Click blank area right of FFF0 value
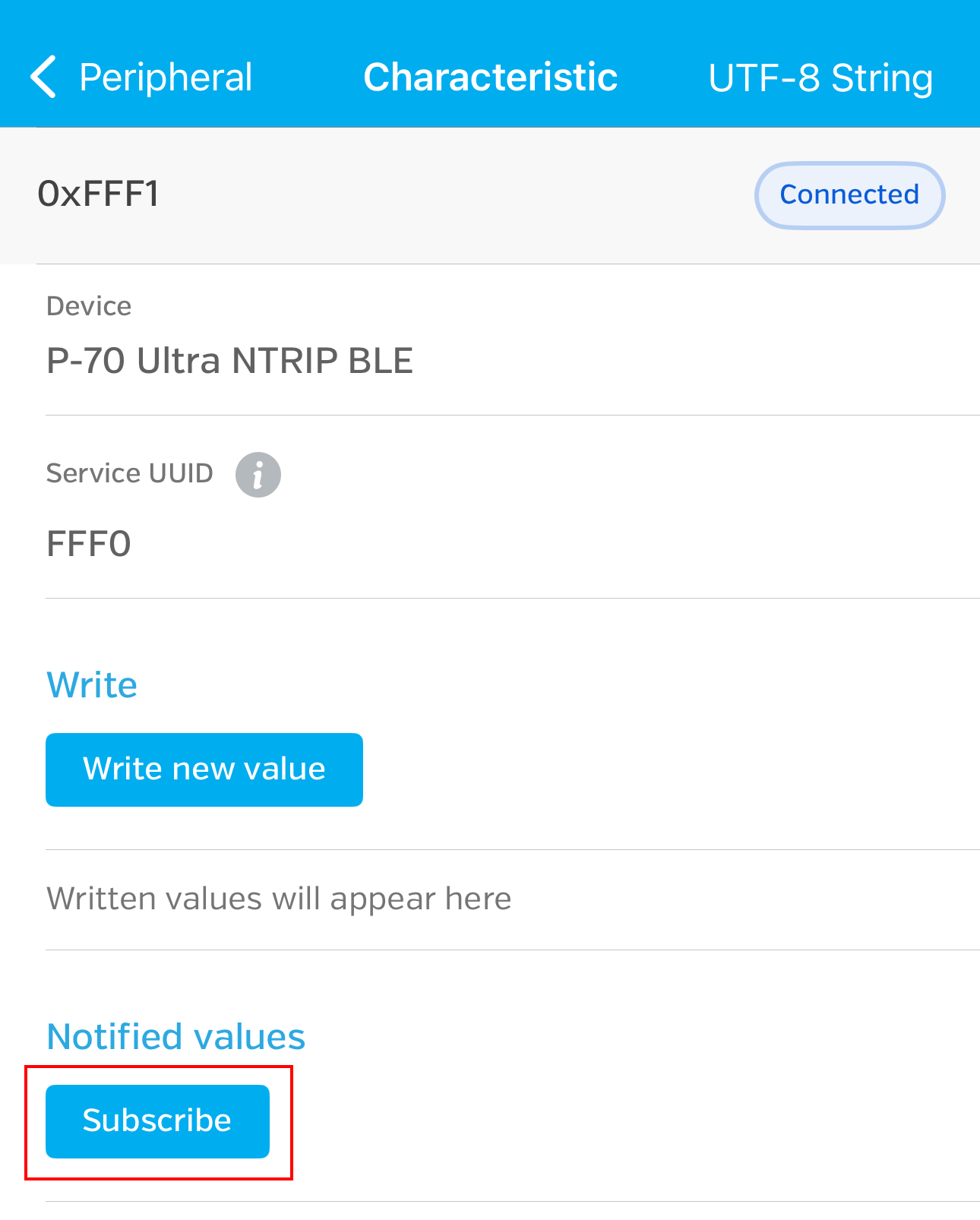Image resolution: width=980 pixels, height=1220 pixels. [532, 544]
